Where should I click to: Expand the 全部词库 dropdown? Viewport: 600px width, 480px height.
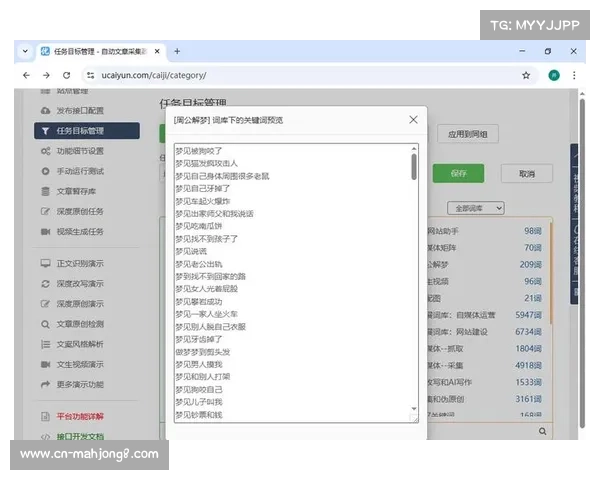click(x=470, y=209)
